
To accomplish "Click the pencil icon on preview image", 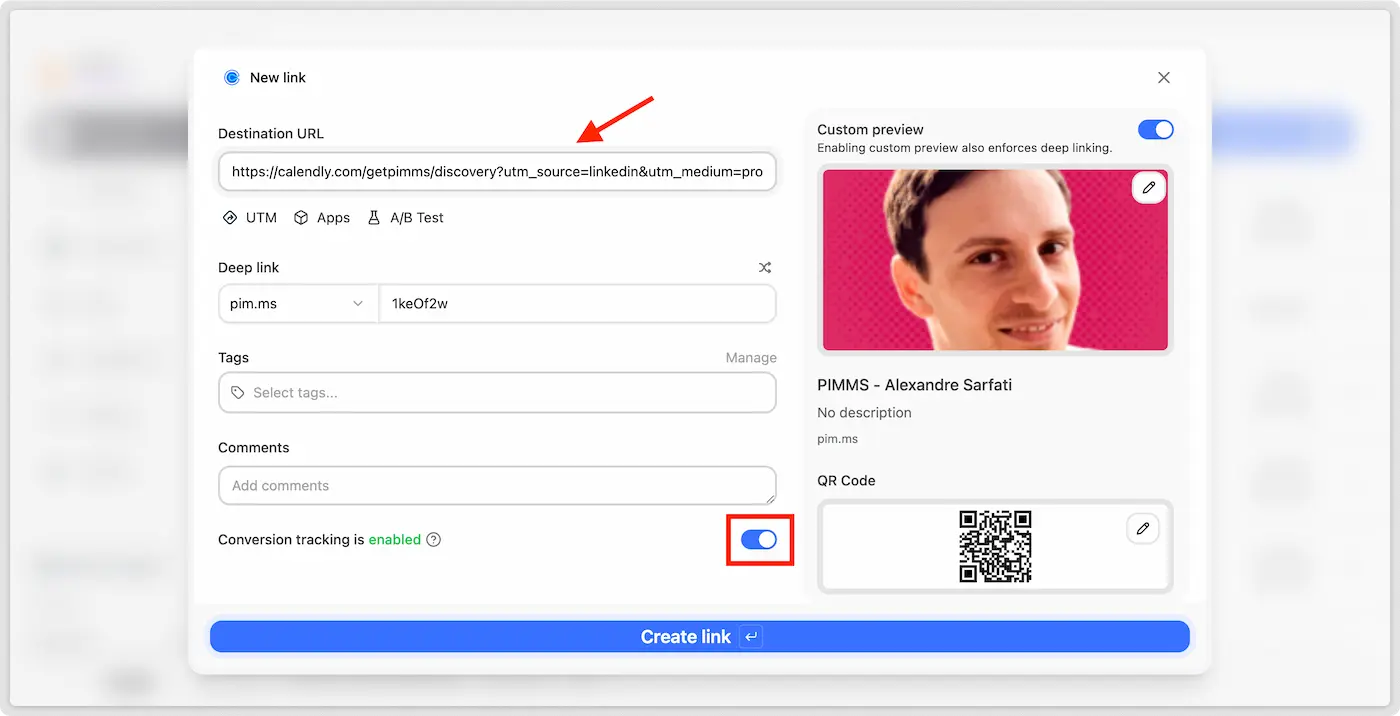I will pos(1148,188).
